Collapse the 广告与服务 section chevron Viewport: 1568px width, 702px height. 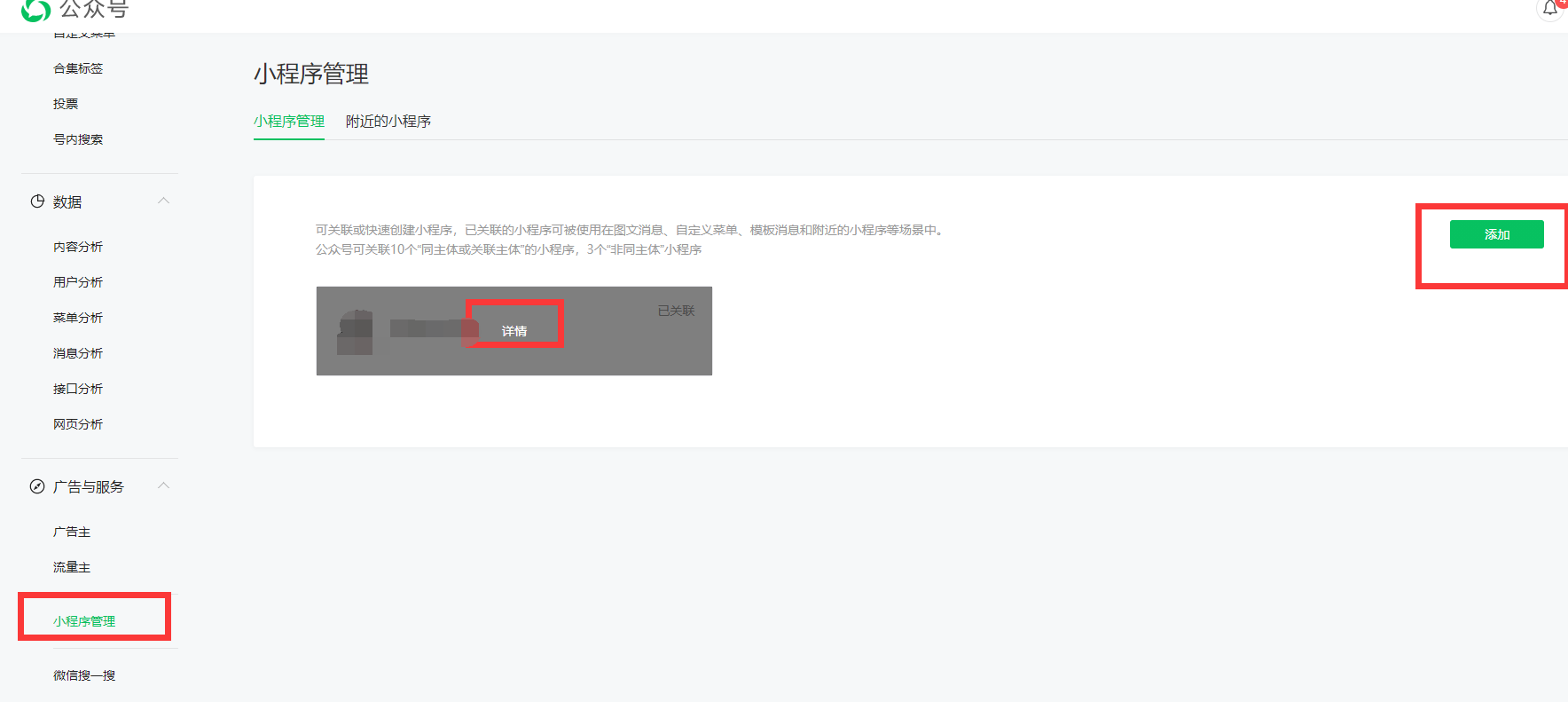tap(163, 485)
